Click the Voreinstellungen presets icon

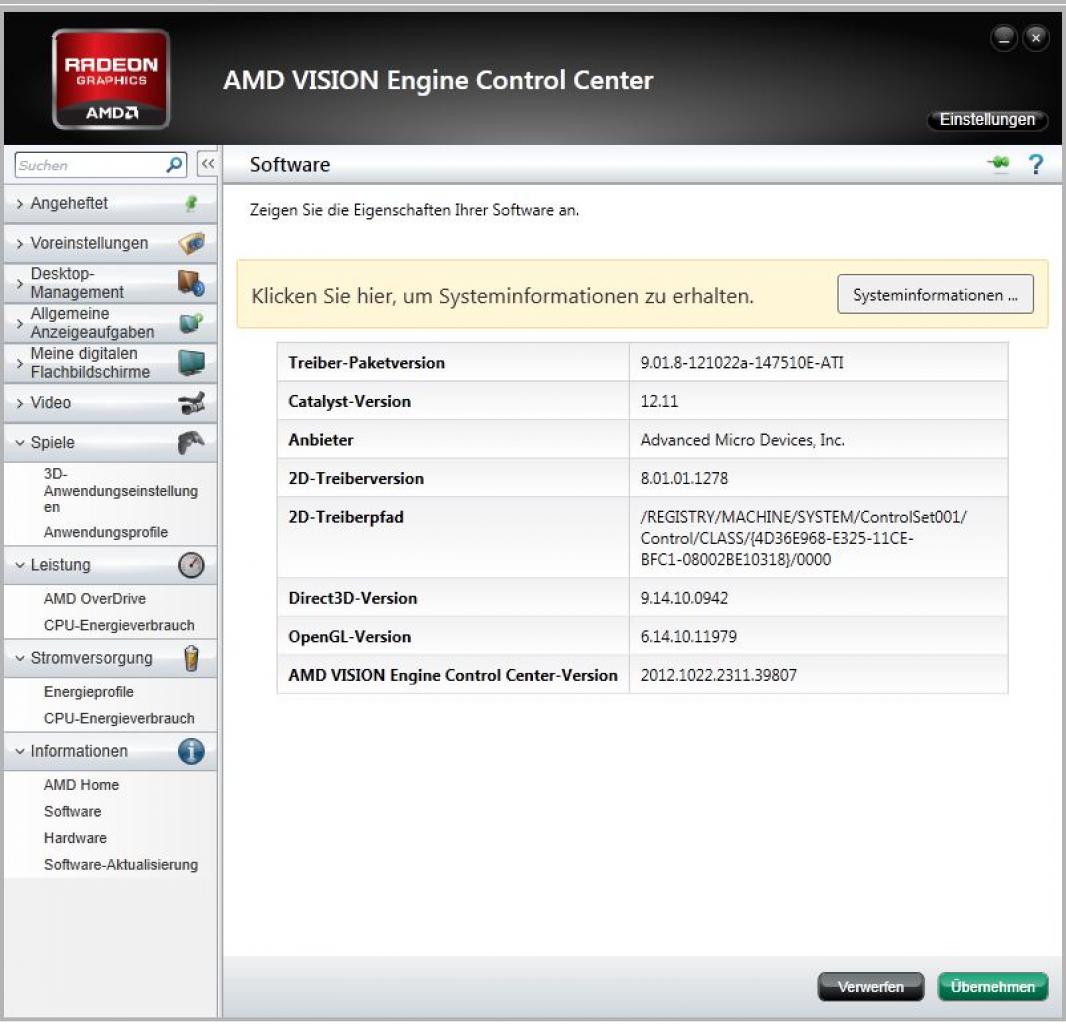tap(192, 243)
